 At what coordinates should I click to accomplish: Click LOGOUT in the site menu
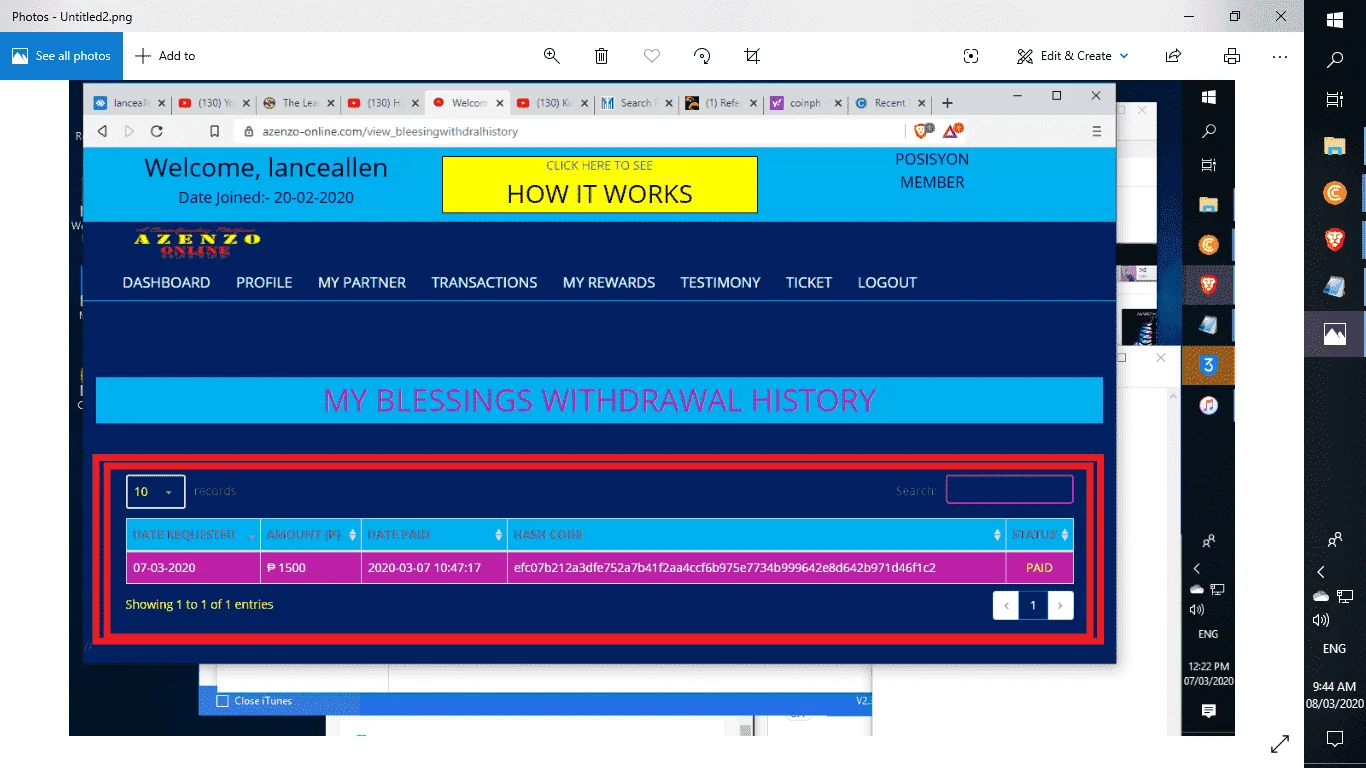(887, 283)
